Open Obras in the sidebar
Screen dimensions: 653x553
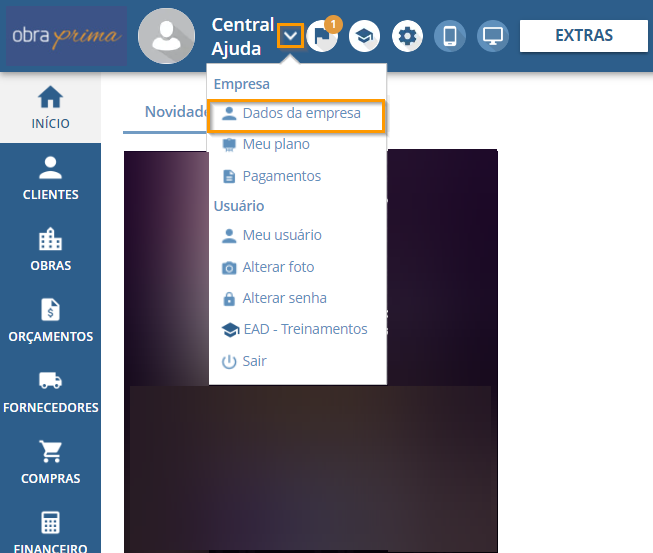click(50, 249)
